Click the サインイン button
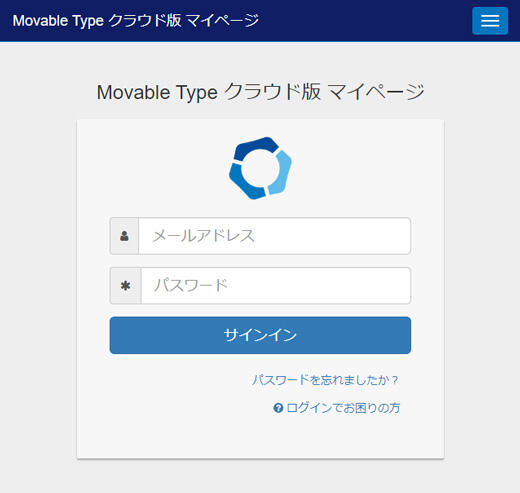Image resolution: width=520 pixels, height=493 pixels. pos(260,335)
